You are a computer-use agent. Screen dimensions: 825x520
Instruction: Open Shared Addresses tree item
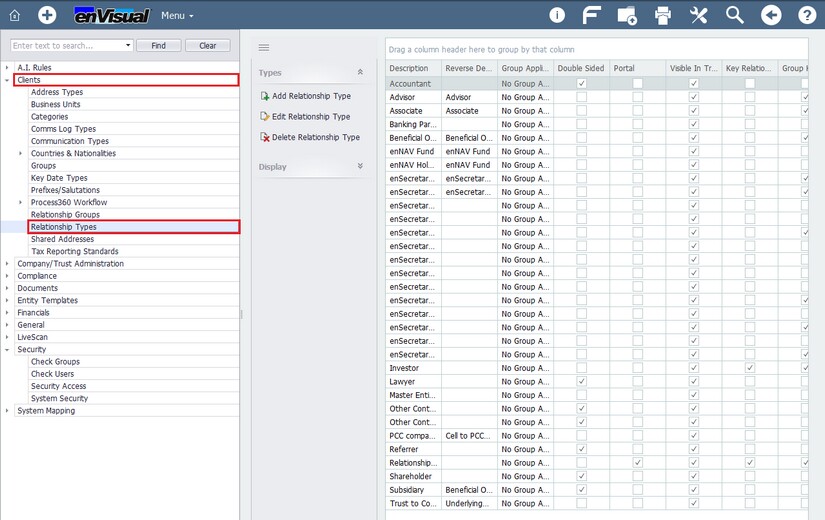click(62, 239)
